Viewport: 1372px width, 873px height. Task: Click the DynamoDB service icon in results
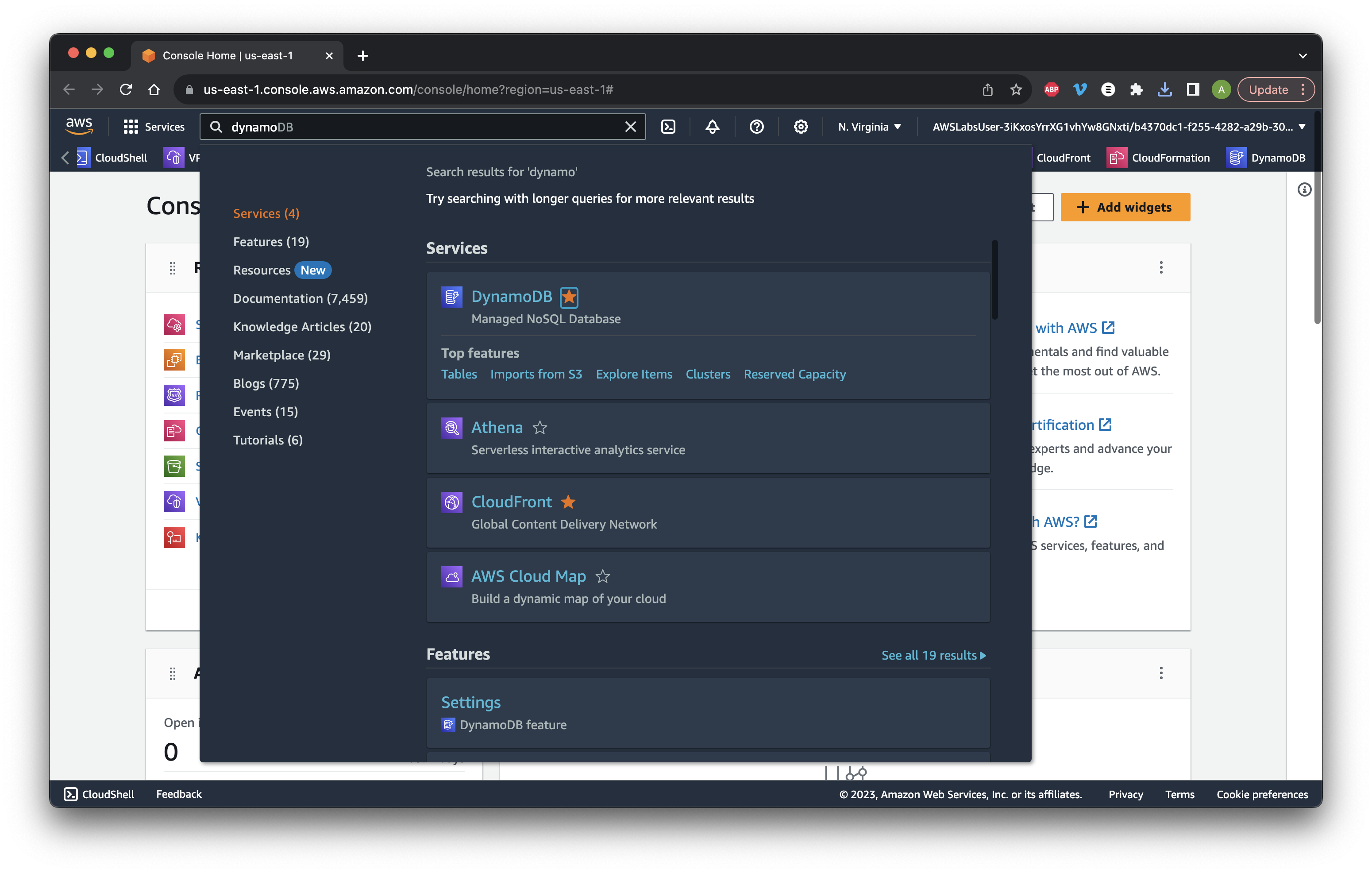click(451, 297)
